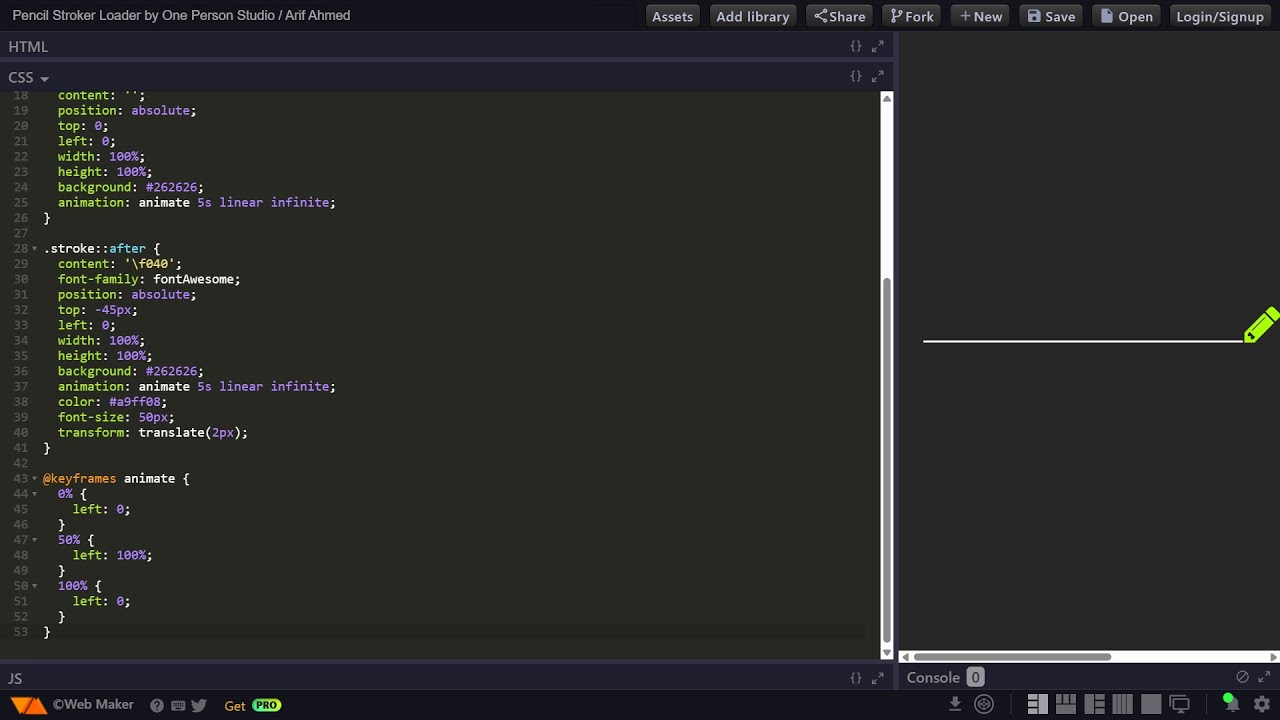1280x720 pixels.
Task: Download the creation using the footer download icon
Action: pyautogui.click(x=955, y=704)
